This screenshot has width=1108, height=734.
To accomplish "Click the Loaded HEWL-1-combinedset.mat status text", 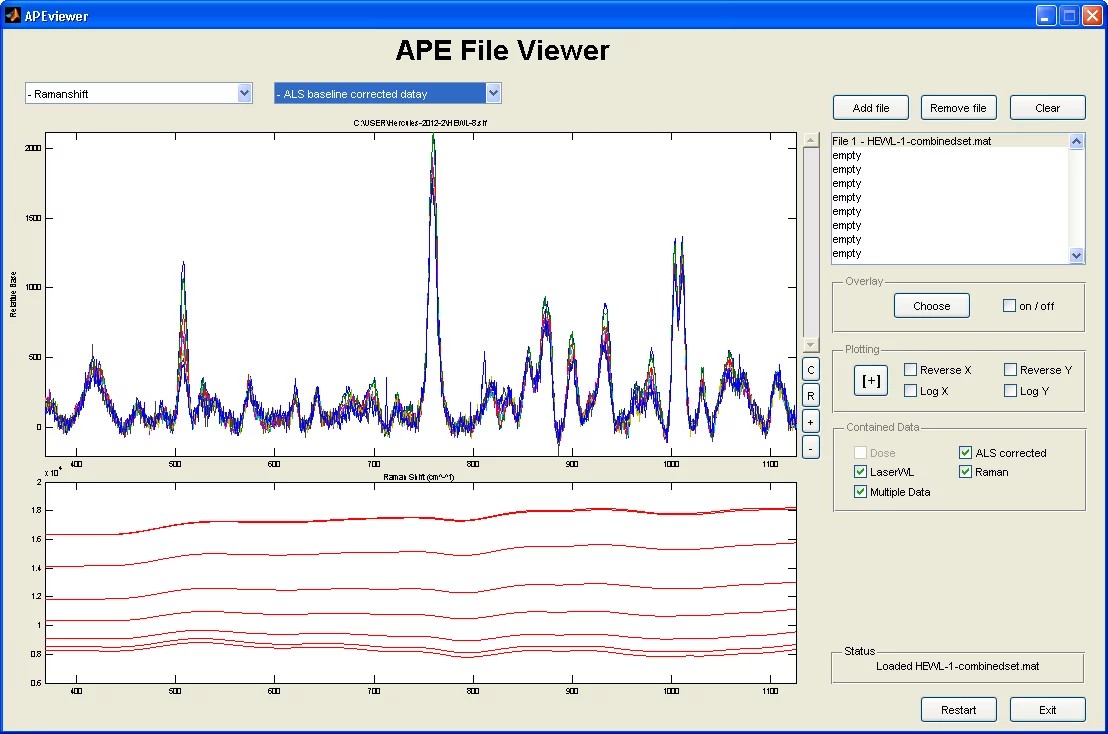I will (x=957, y=666).
